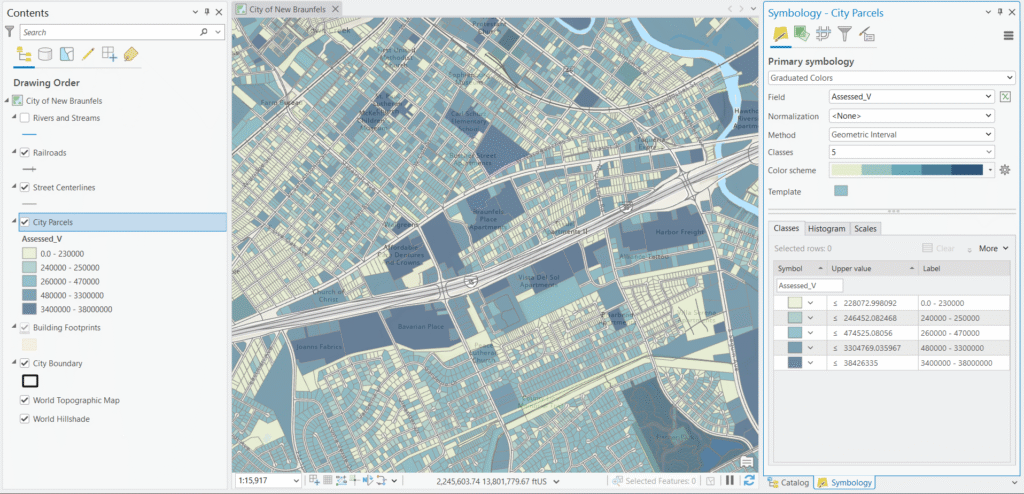Enable the Rivers and Streams layer

point(25,118)
